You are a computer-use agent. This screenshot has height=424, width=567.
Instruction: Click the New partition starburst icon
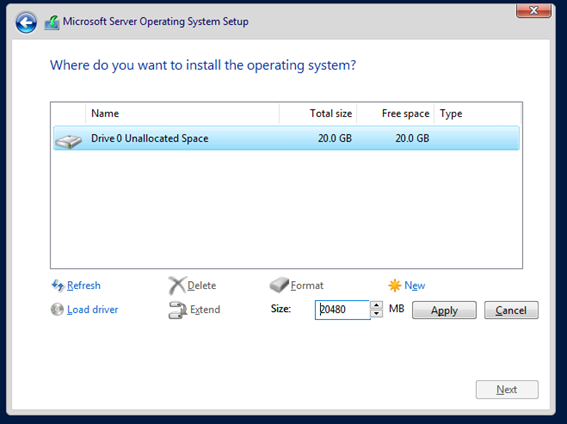pyautogui.click(x=395, y=286)
